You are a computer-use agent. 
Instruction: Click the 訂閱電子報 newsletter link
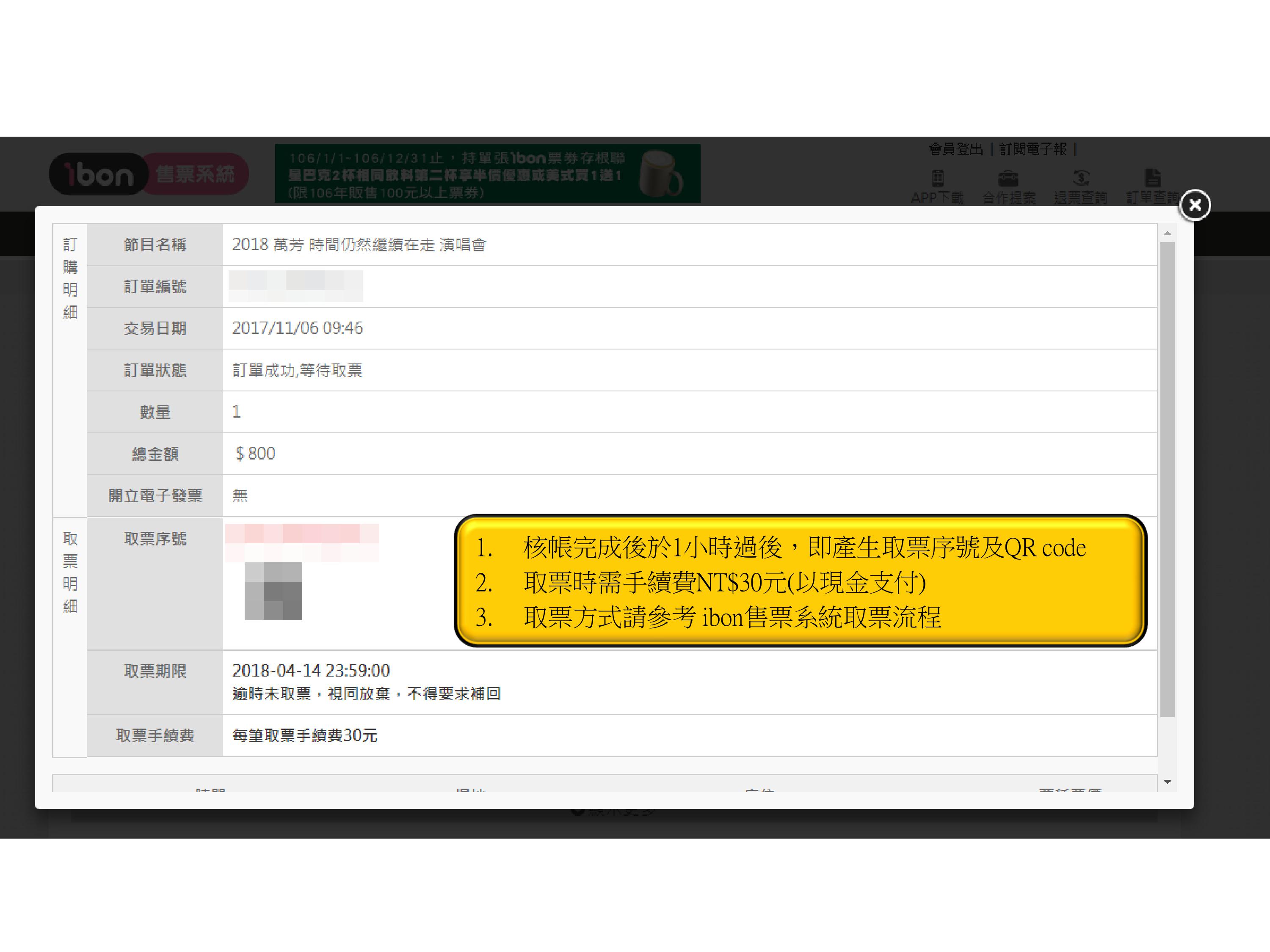[x=1033, y=150]
